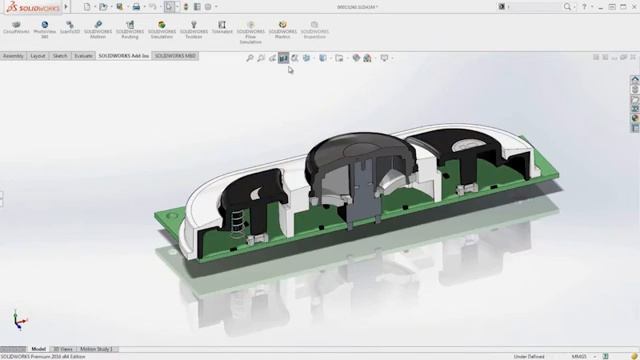Open the Help dropdown arrow
640x360 pixels.
[x=592, y=7]
